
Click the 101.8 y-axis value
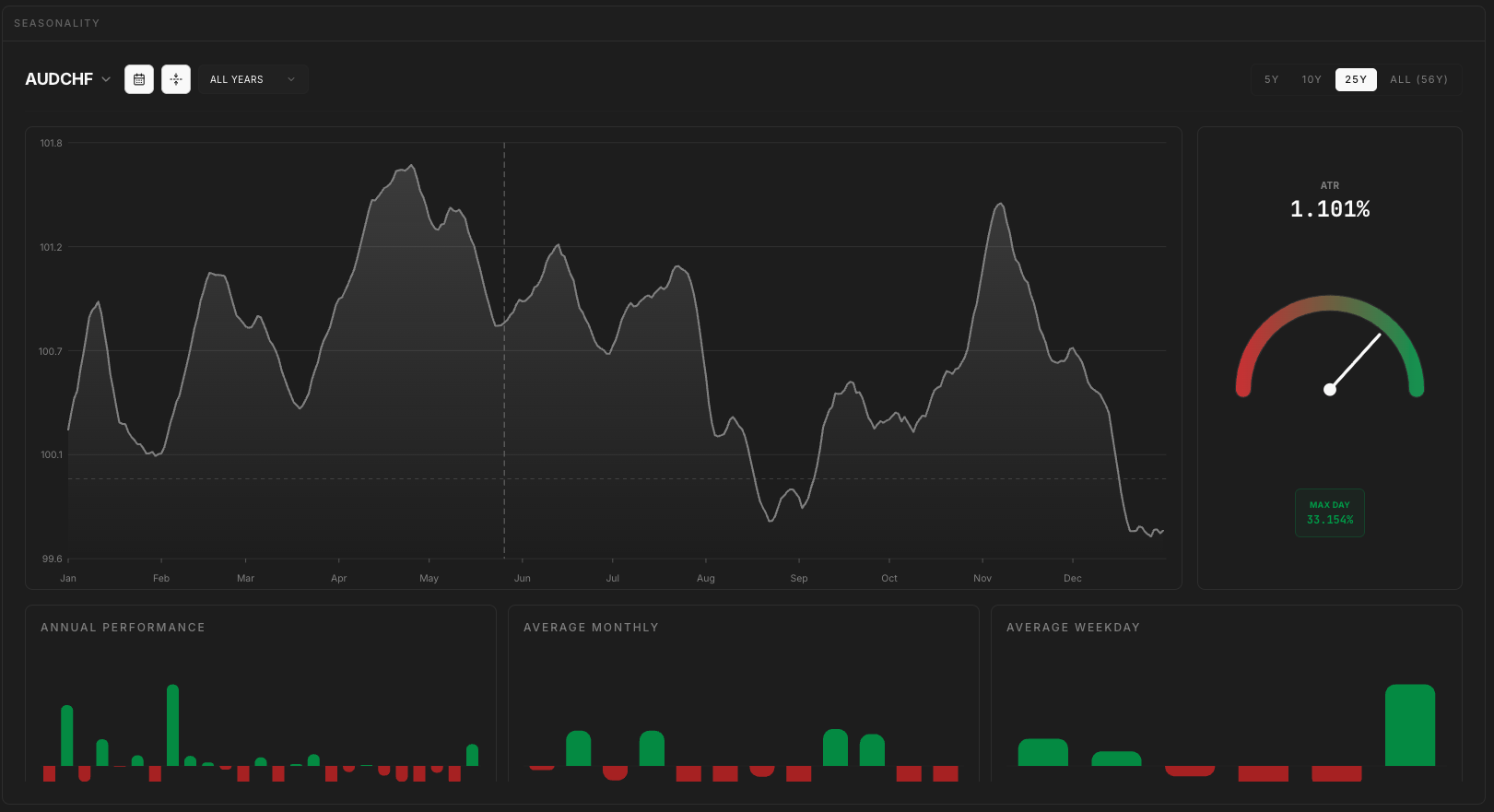pos(52,144)
